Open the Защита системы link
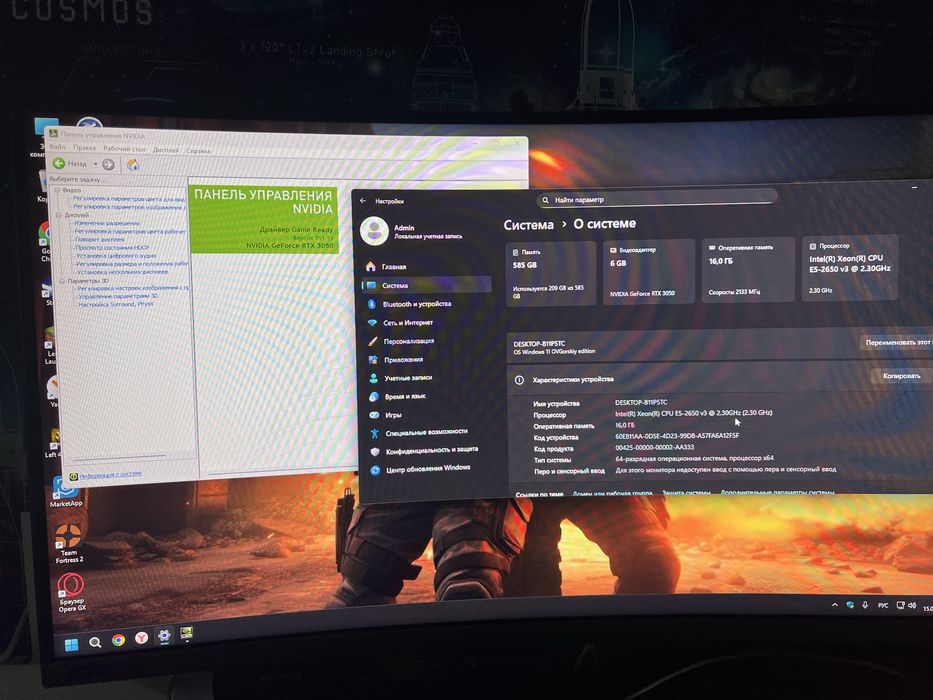 686,493
